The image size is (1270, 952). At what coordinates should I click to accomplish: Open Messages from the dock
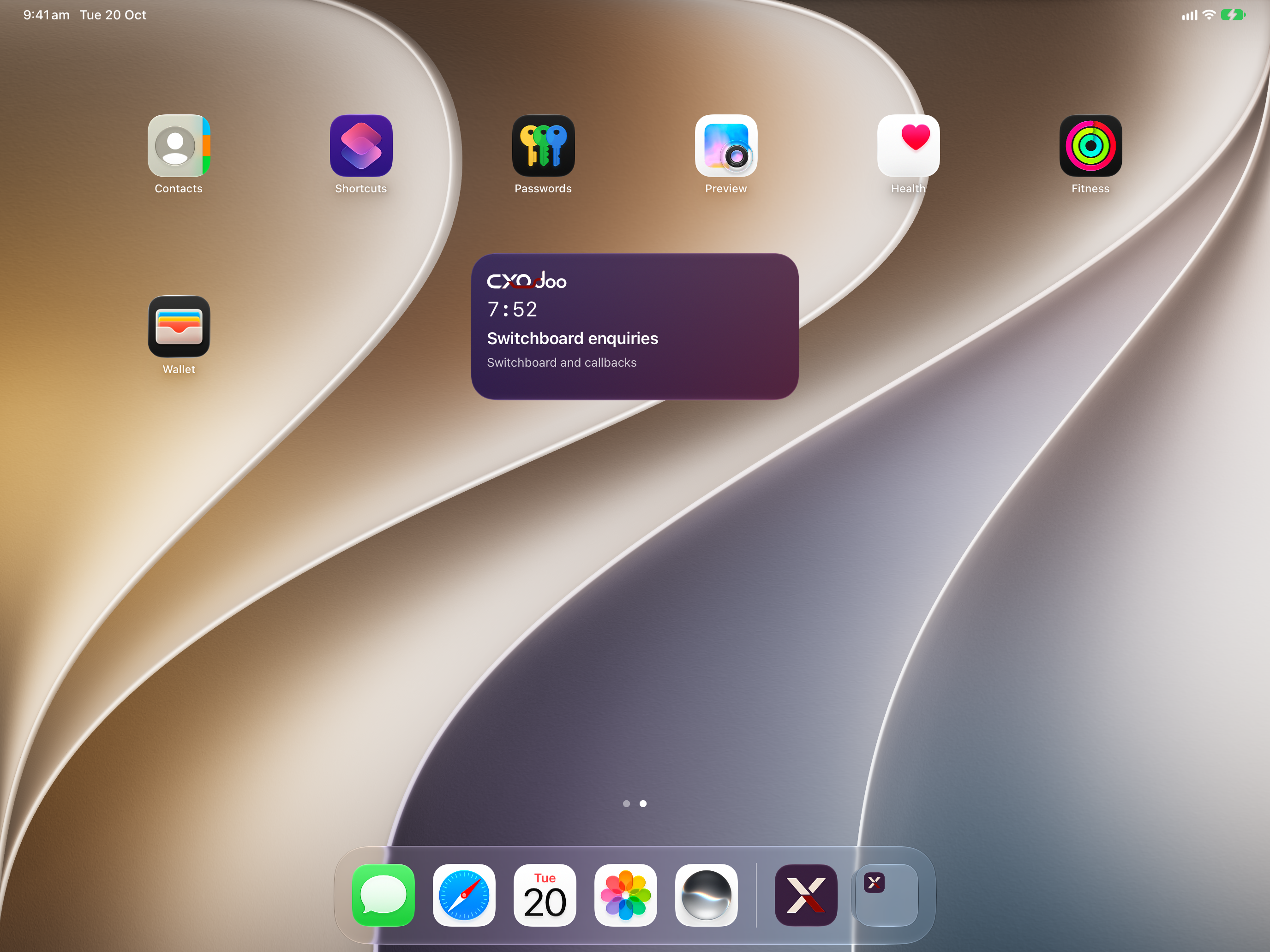383,895
